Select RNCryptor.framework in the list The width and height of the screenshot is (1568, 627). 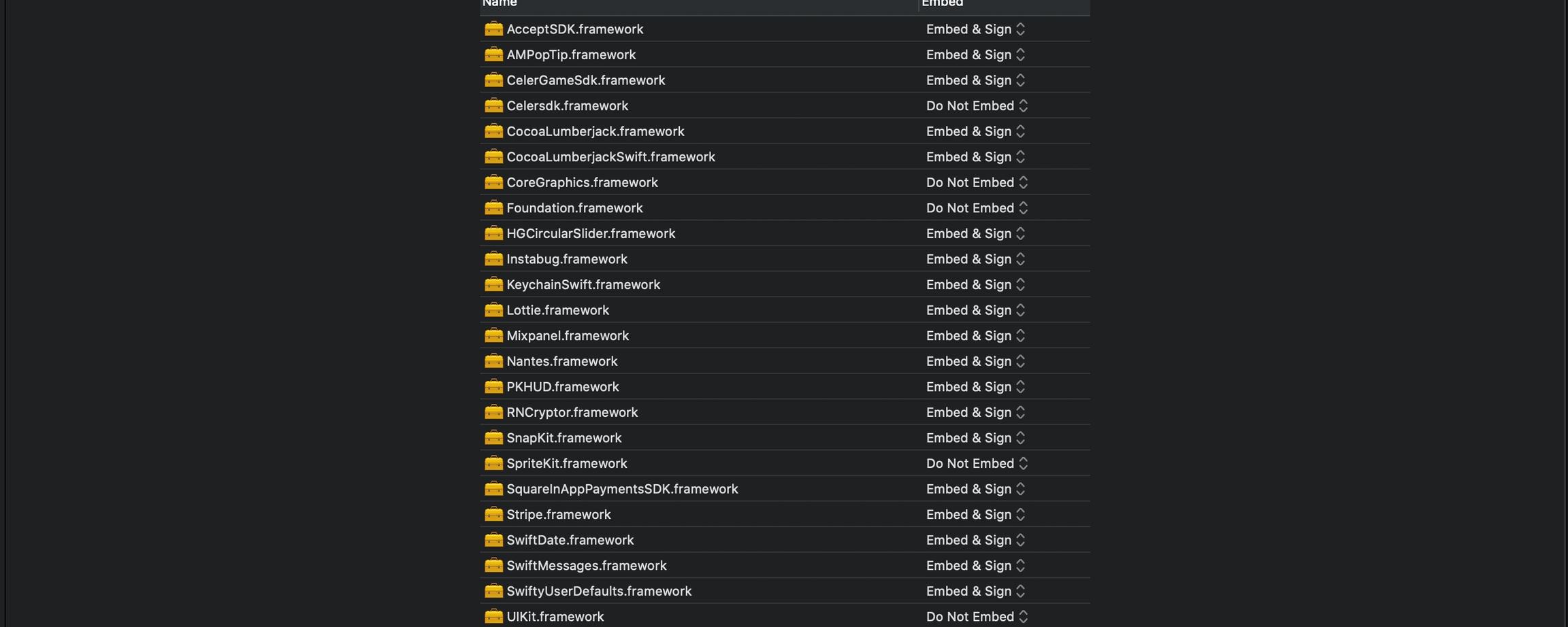(x=572, y=413)
